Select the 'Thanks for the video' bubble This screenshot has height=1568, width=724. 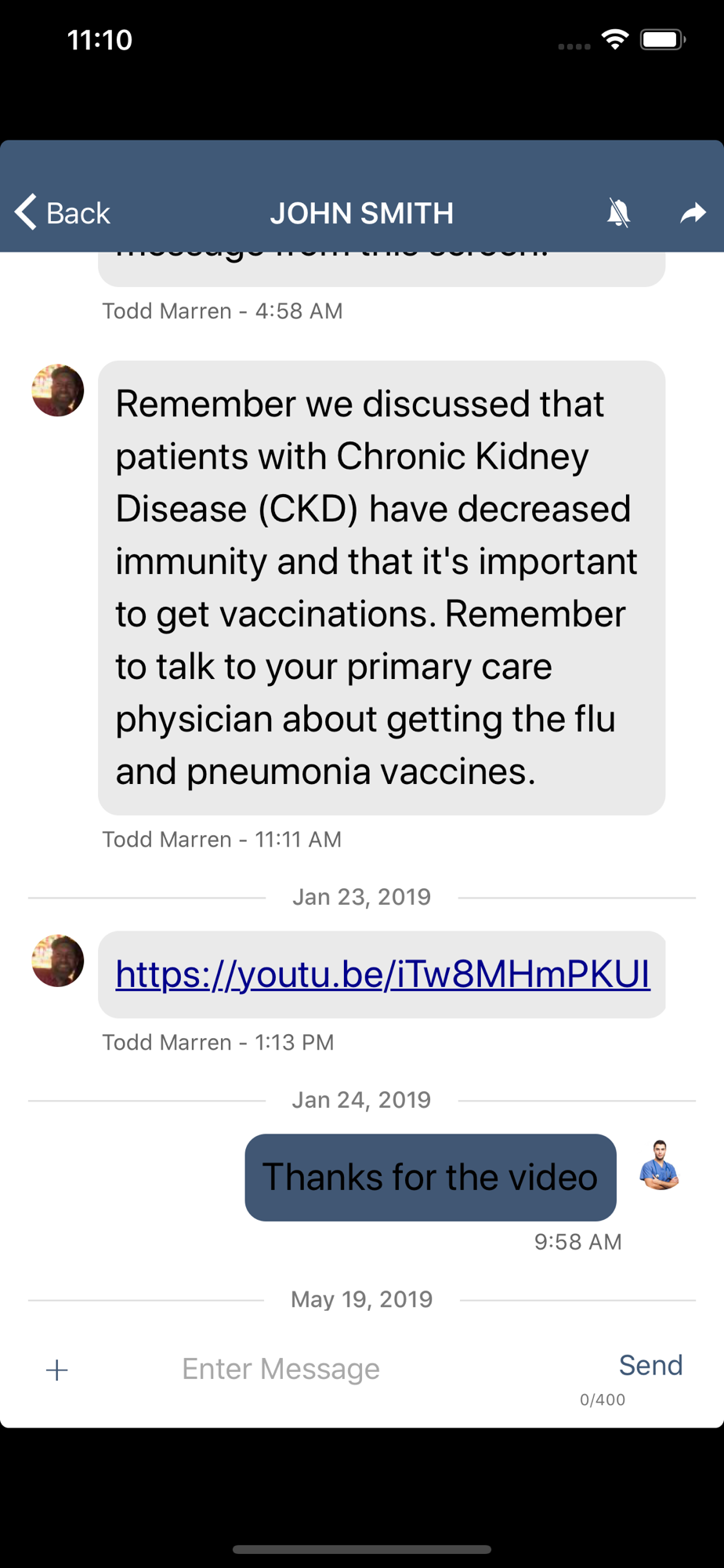[430, 1177]
